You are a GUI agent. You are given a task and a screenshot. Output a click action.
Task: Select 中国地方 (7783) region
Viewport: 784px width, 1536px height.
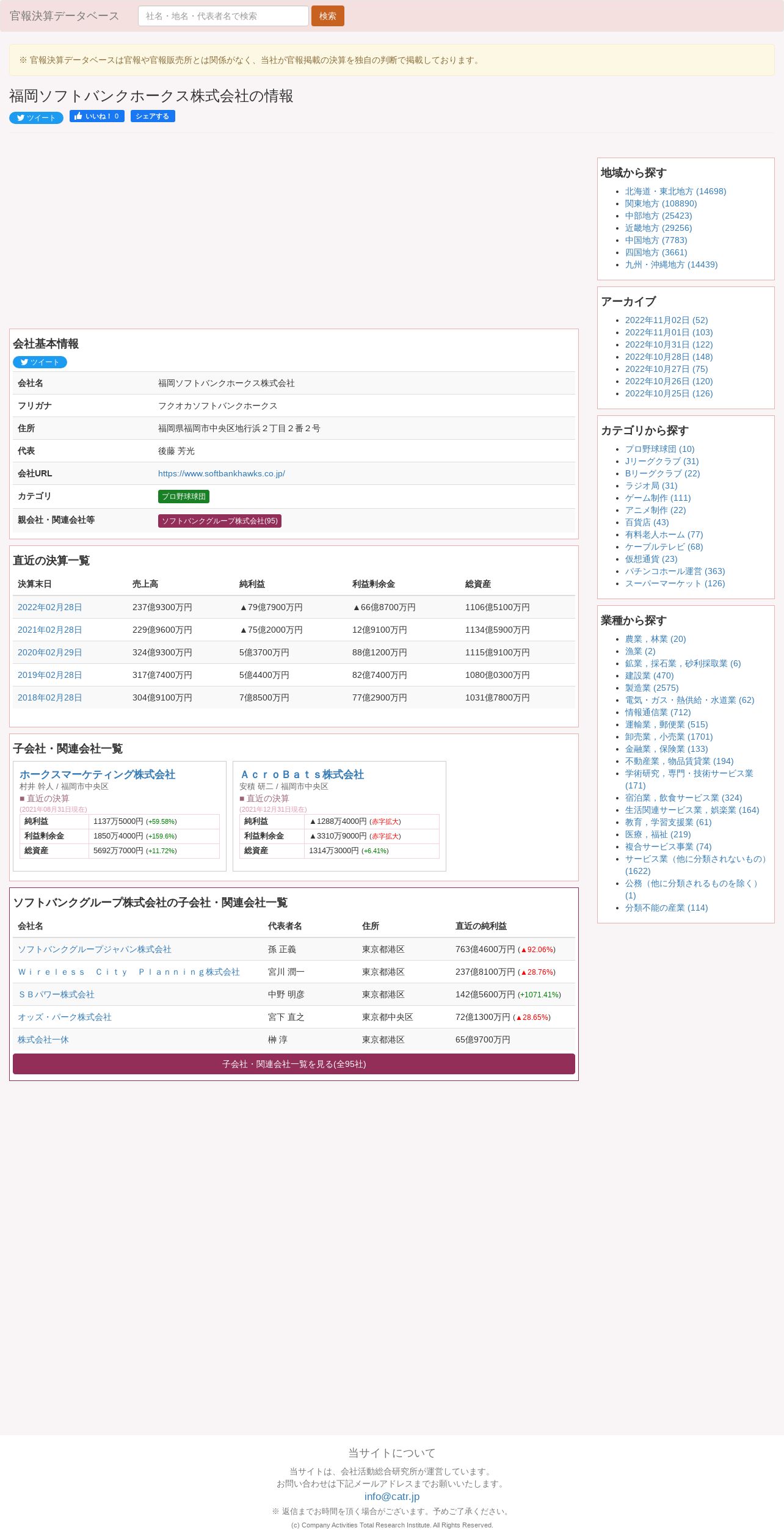pyautogui.click(x=656, y=240)
